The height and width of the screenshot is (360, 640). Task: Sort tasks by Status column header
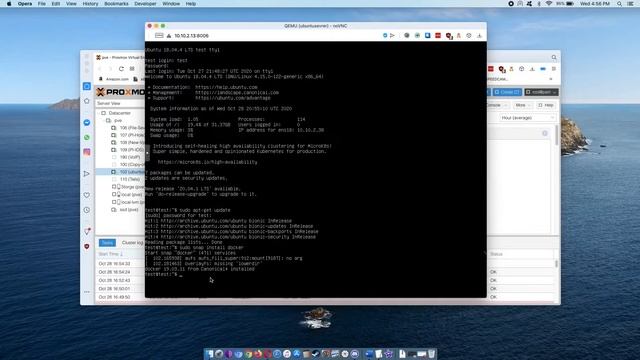pos(520,254)
